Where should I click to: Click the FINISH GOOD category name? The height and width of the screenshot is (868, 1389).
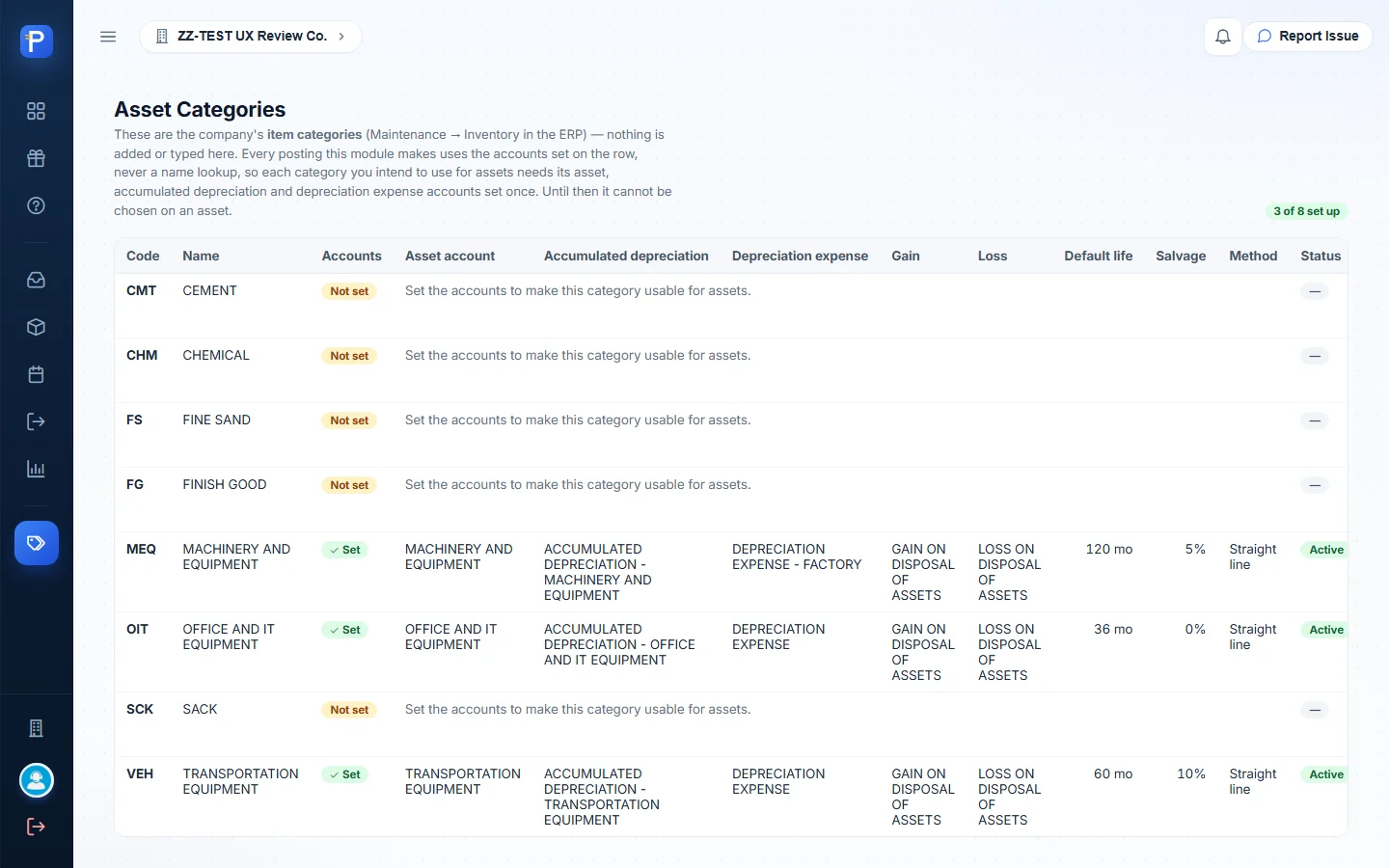tap(224, 484)
